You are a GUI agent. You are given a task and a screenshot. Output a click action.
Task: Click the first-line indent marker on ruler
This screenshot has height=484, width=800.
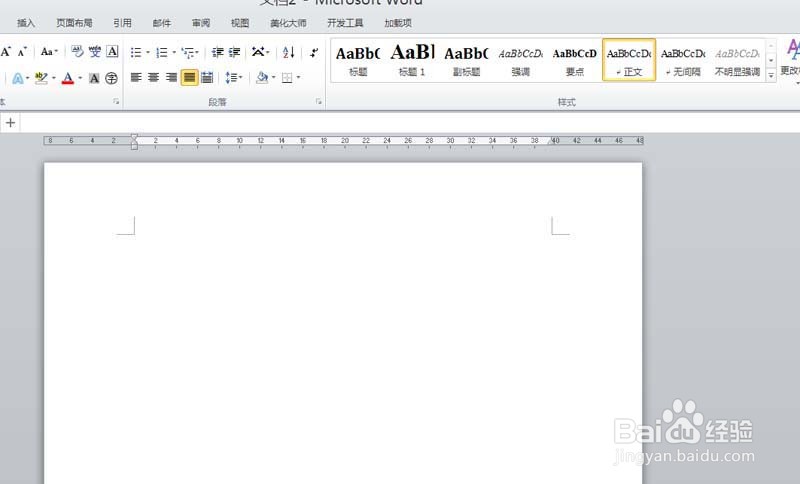134,137
